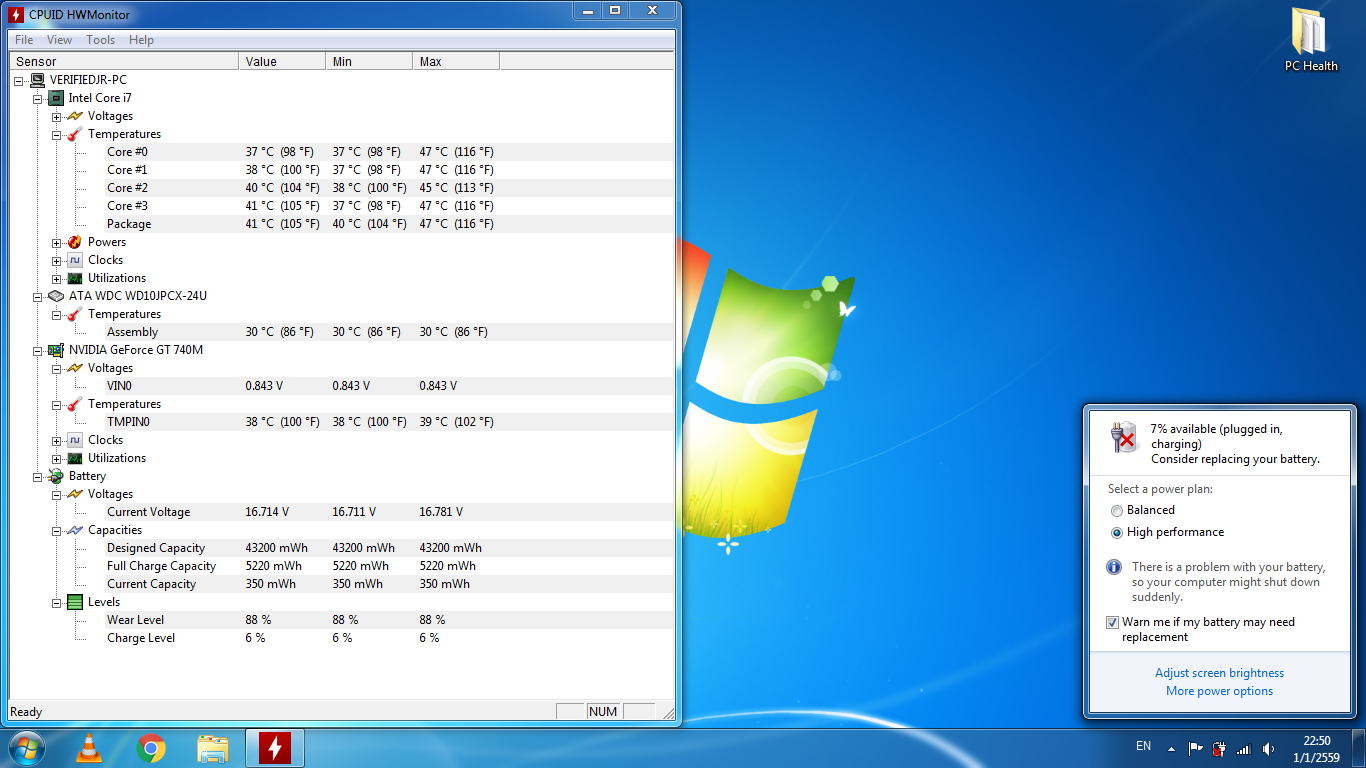Click the Sensor column header
The height and width of the screenshot is (768, 1366).
click(123, 61)
